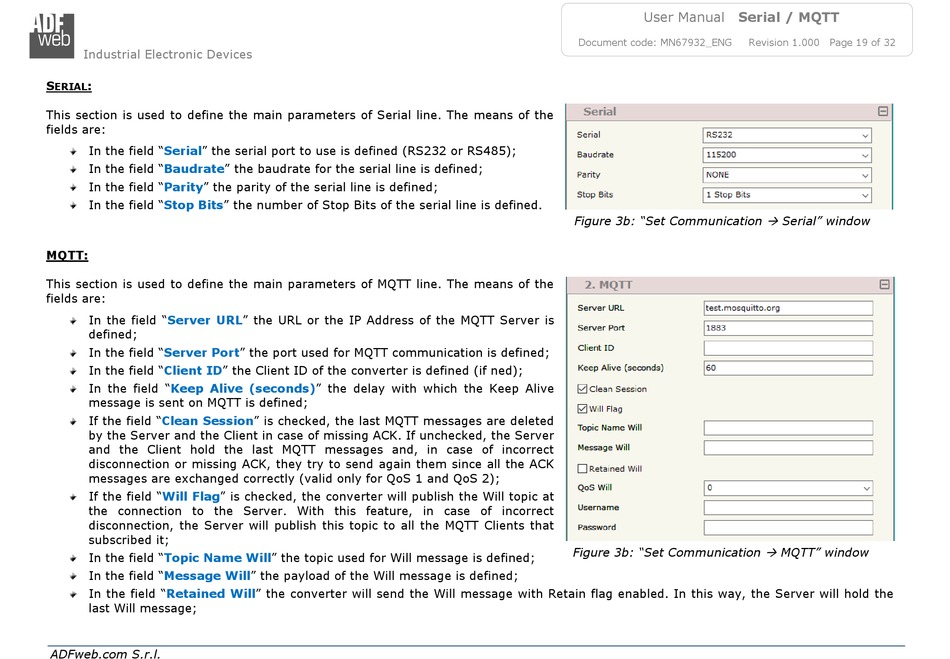Click the Username input field
This screenshot has height=659, width=950.
pos(787,508)
